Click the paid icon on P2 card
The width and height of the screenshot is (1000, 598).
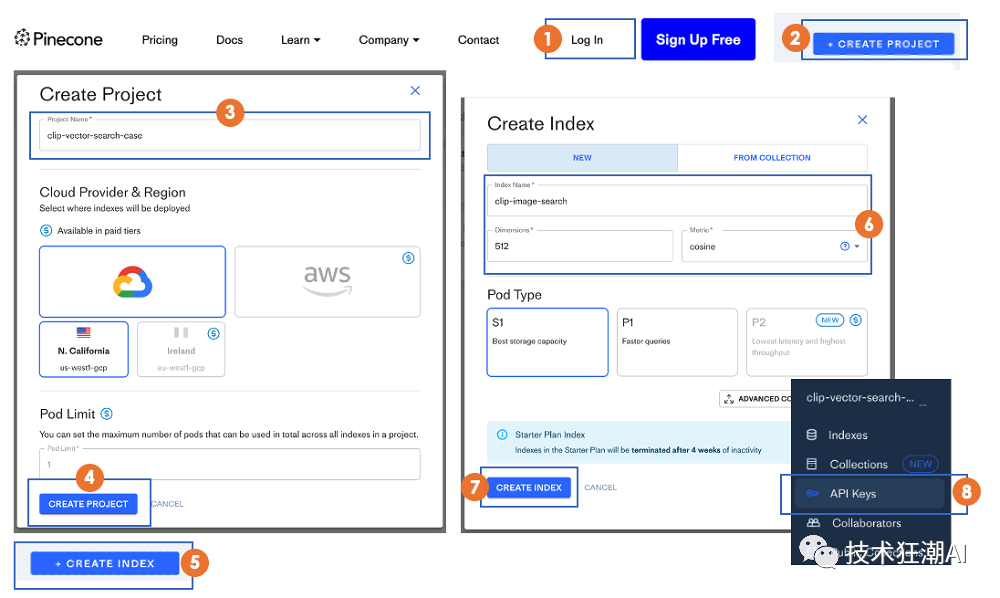pos(856,320)
